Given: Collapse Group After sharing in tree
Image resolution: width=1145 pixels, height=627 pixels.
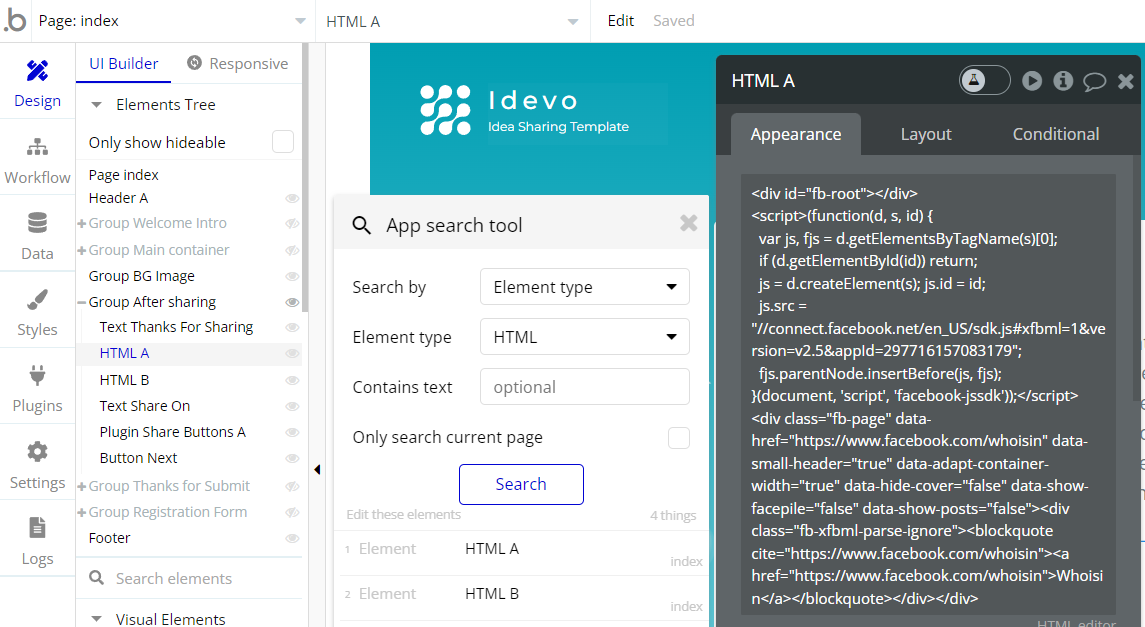Looking at the screenshot, I should 82,302.
